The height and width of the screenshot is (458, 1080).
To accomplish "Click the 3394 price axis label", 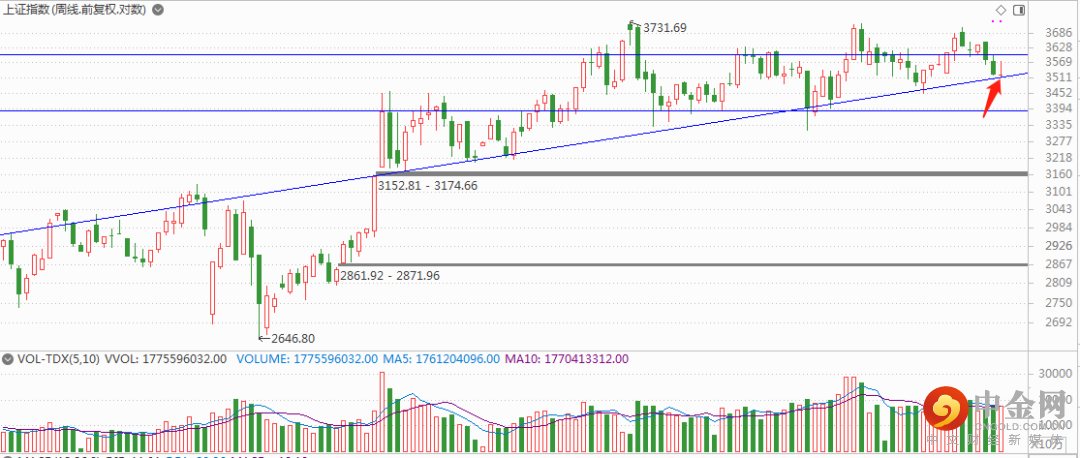I will click(x=1057, y=109).
